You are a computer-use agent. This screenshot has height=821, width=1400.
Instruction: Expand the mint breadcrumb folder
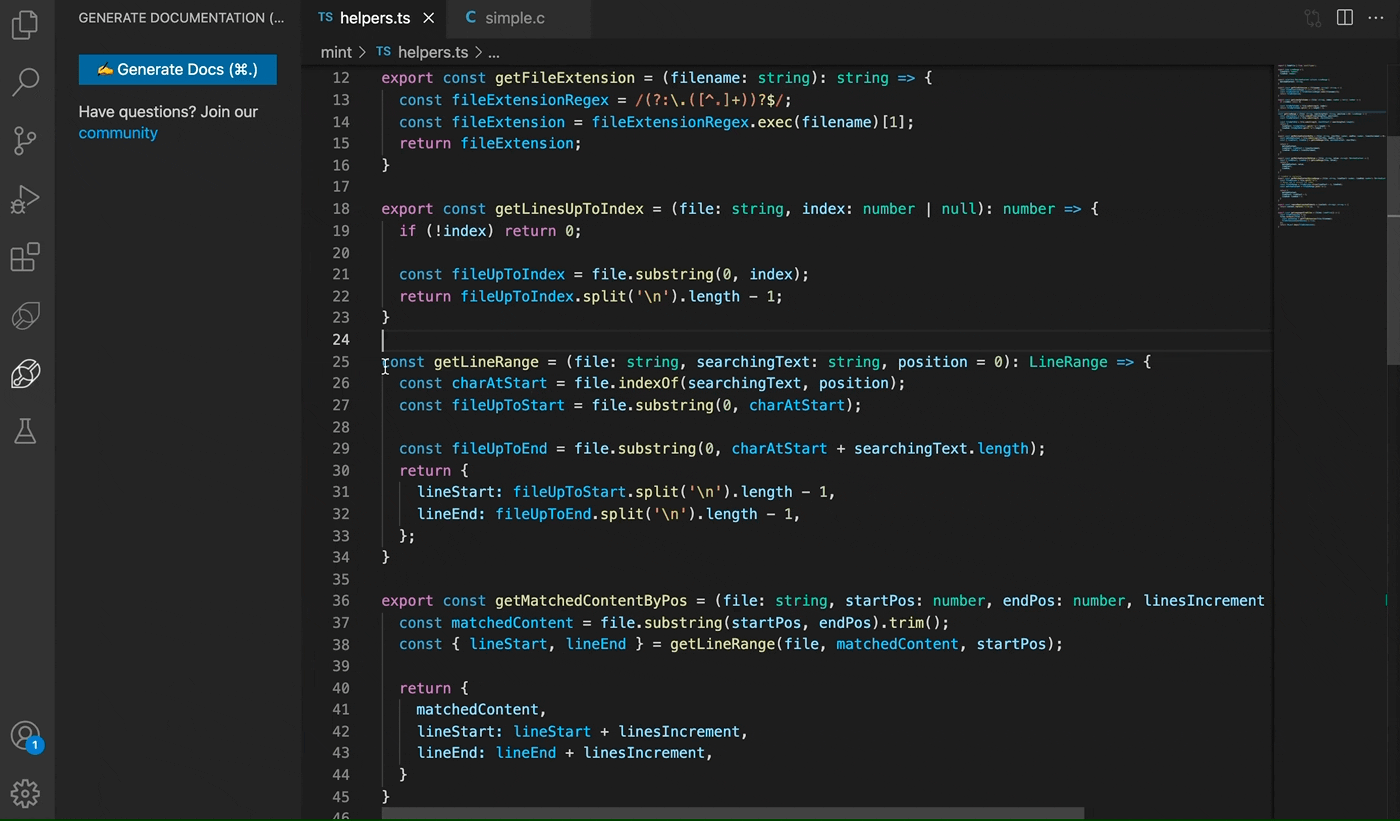click(x=336, y=52)
